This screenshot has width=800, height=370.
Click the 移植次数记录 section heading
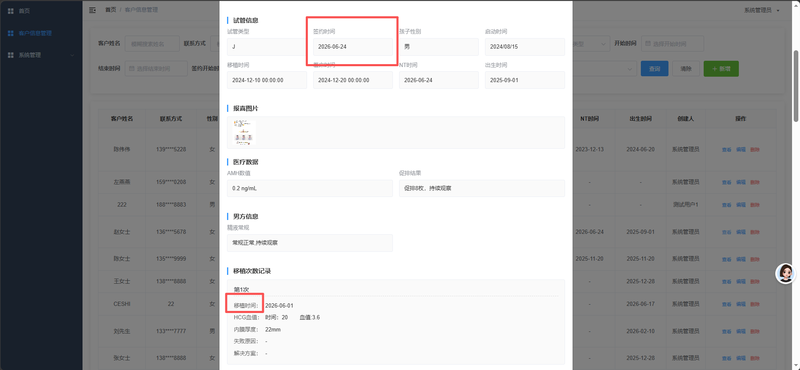[252, 271]
